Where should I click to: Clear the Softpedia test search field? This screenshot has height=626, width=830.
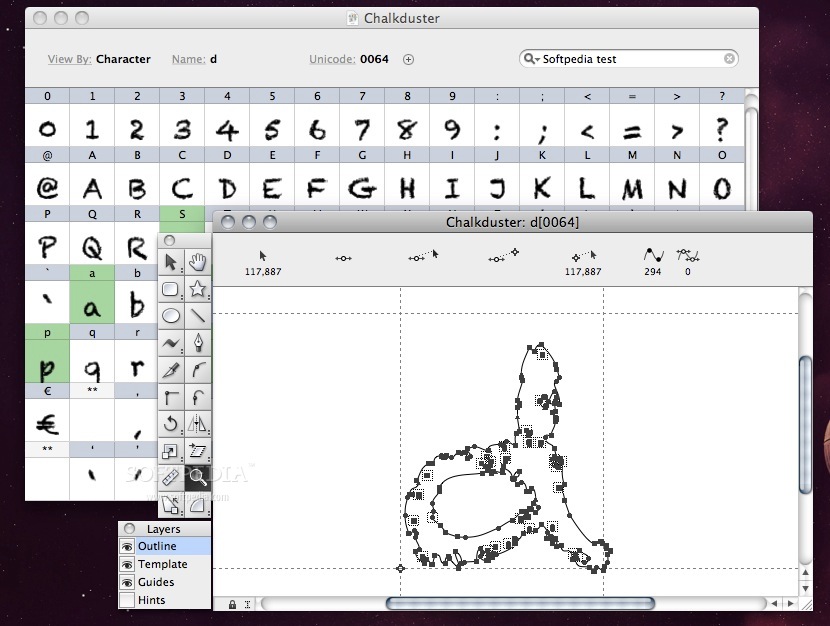tap(729, 59)
